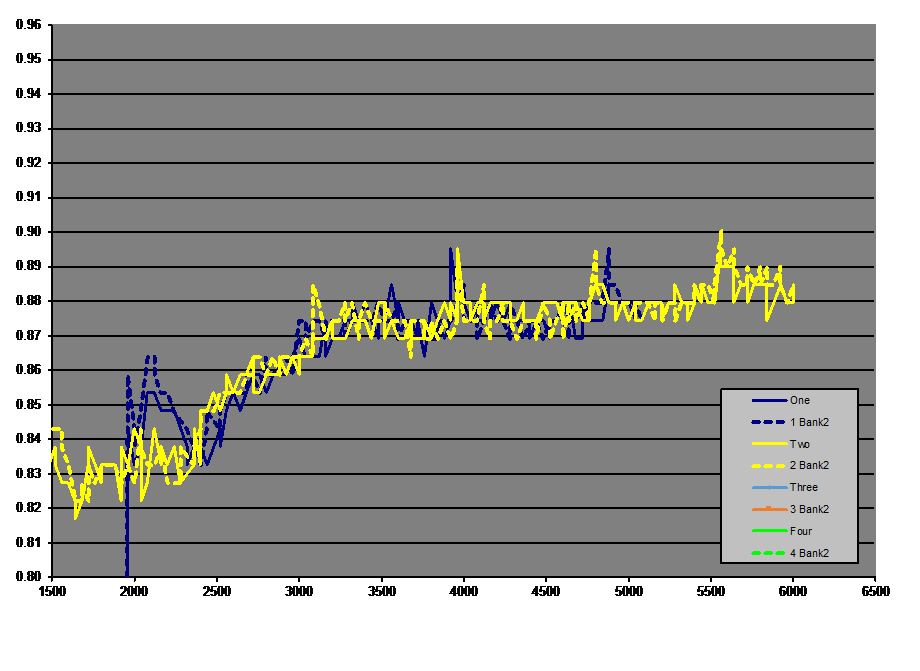This screenshot has width=920, height=671.
Task: Select dashed yellow legend key for 2 Bank2
Action: tap(768, 466)
